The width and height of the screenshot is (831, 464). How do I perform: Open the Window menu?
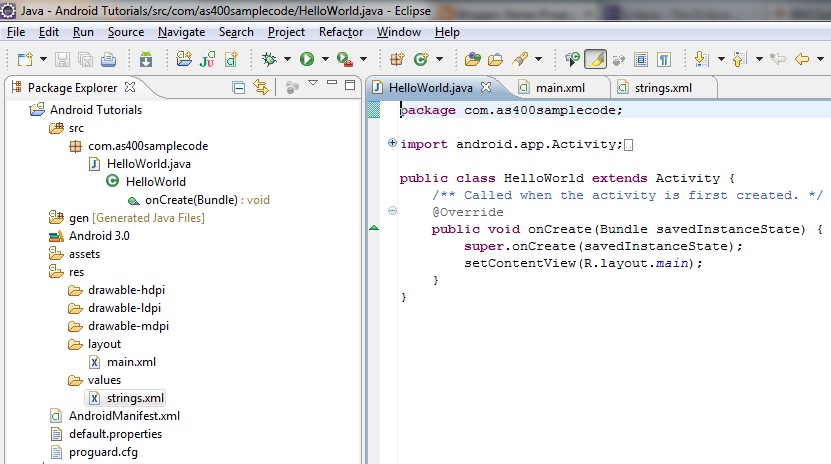pos(399,32)
